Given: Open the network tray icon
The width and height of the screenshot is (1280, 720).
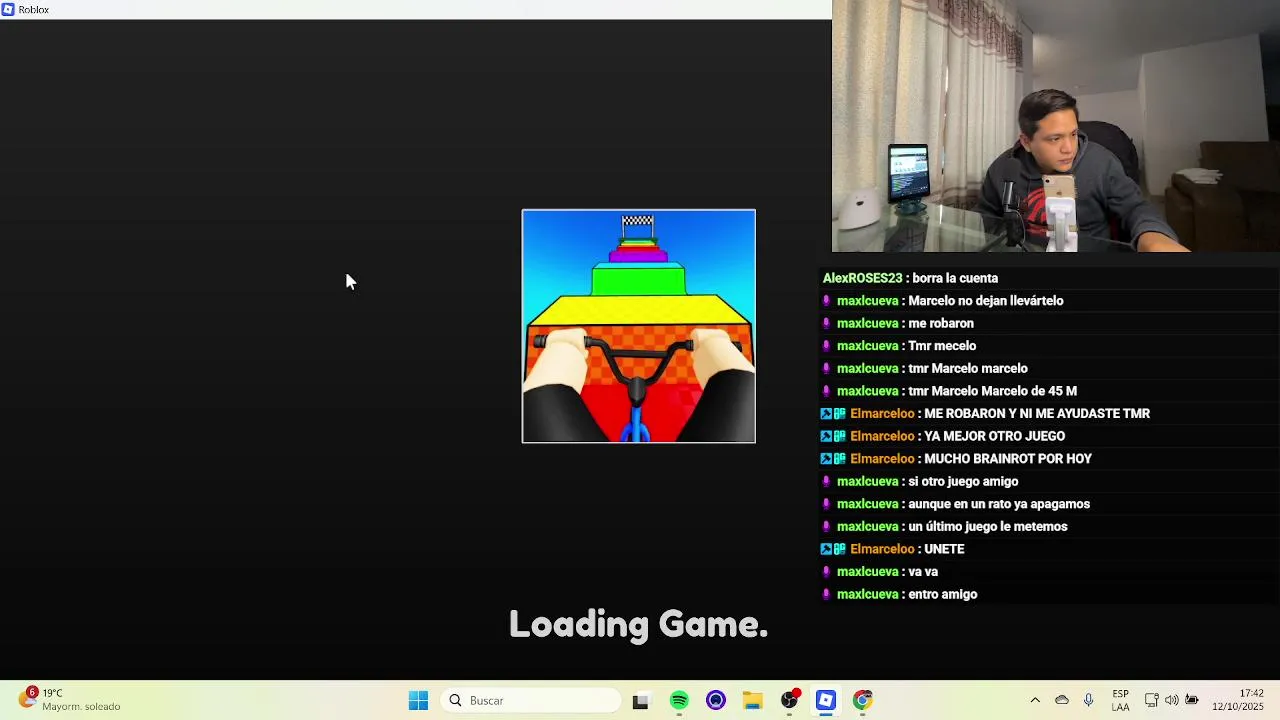Looking at the screenshot, I should point(1152,700).
